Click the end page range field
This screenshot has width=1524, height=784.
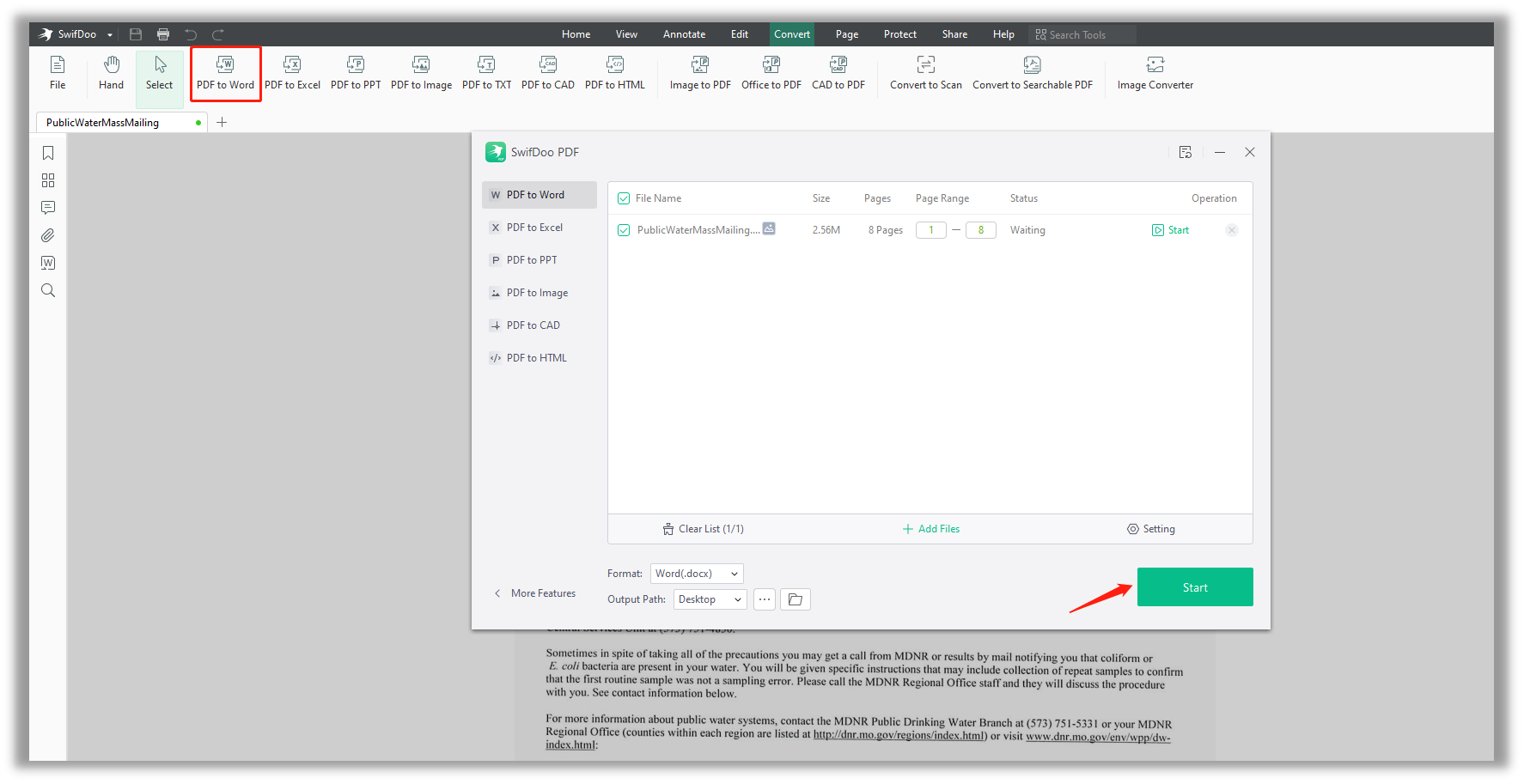tap(981, 230)
